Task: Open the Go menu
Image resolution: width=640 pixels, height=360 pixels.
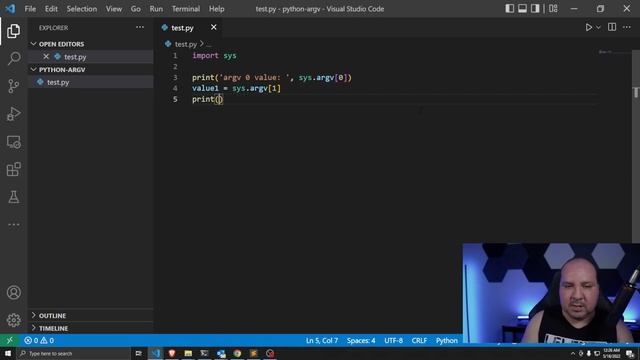Action: pos(136,9)
